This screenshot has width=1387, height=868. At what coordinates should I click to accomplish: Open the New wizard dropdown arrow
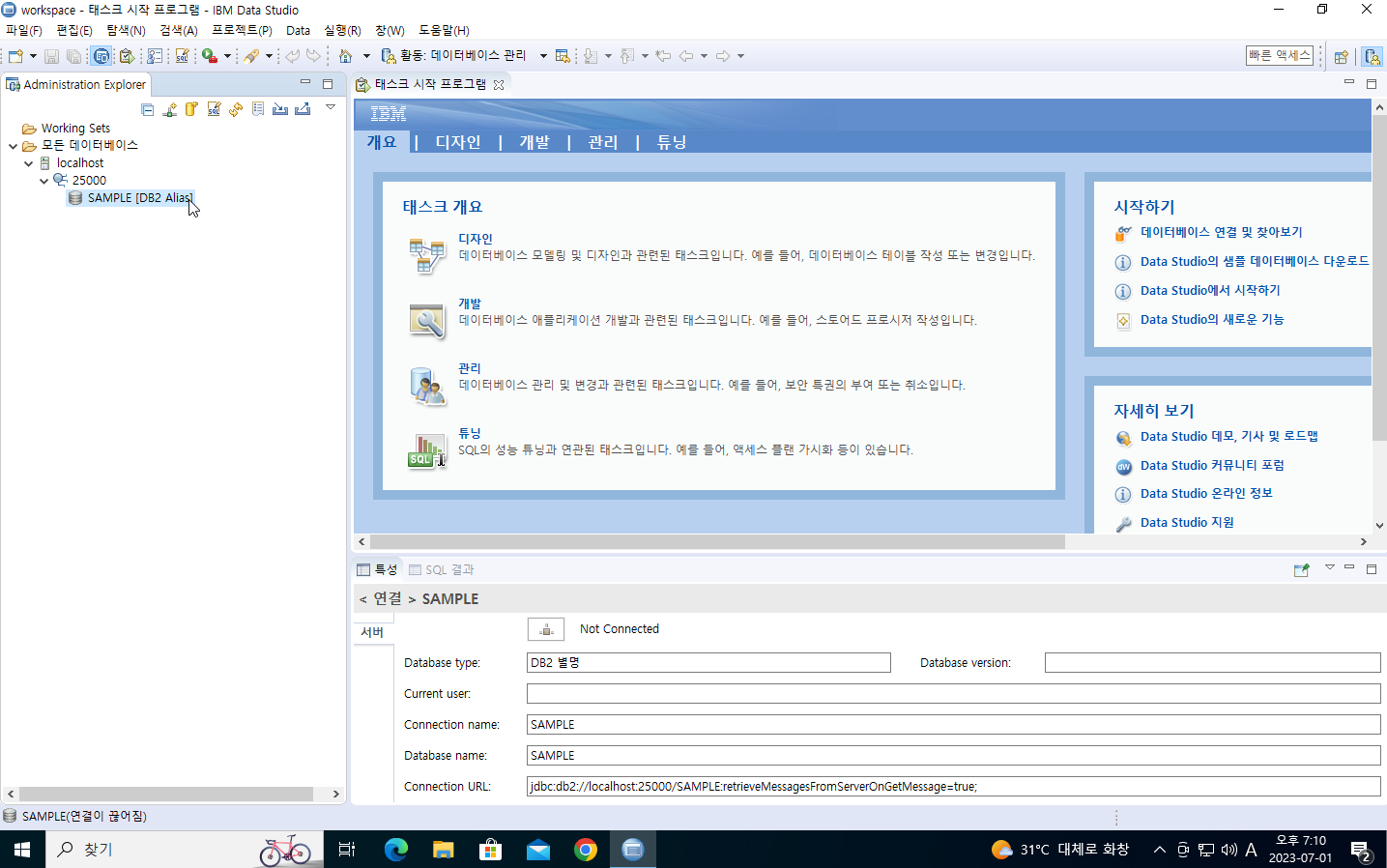click(x=33, y=56)
